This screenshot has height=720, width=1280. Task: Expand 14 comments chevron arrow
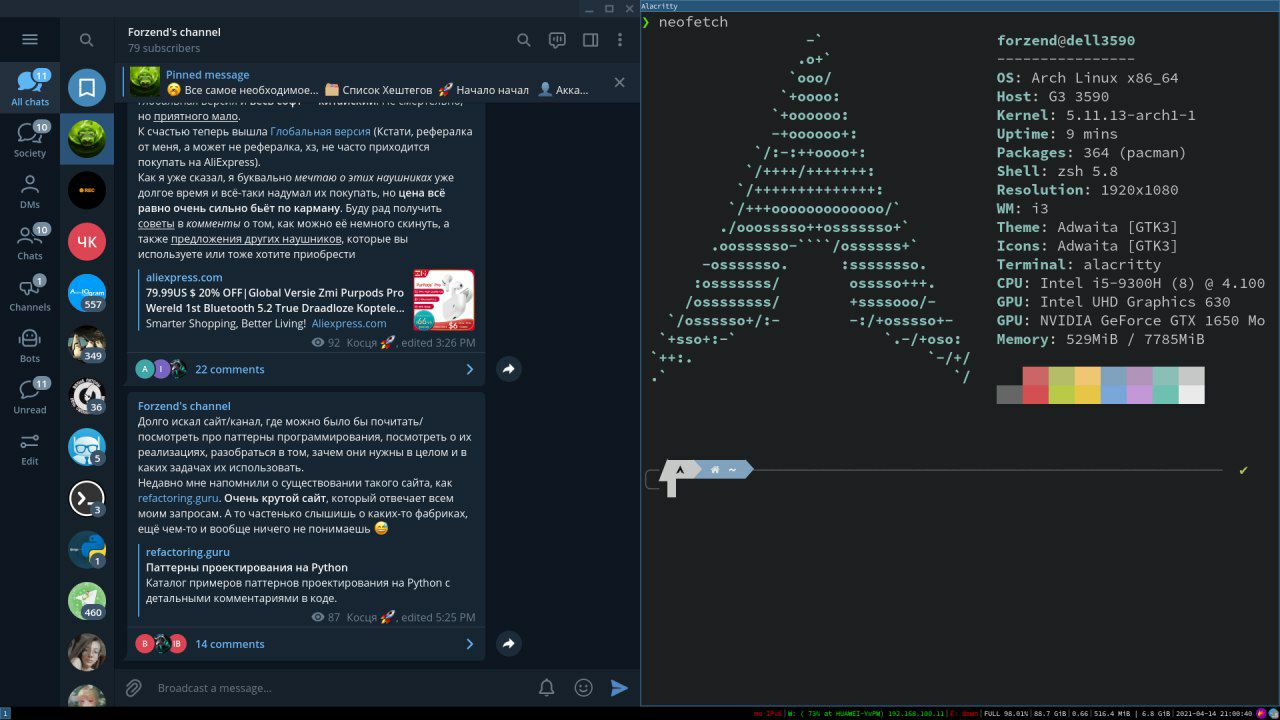pyautogui.click(x=469, y=644)
